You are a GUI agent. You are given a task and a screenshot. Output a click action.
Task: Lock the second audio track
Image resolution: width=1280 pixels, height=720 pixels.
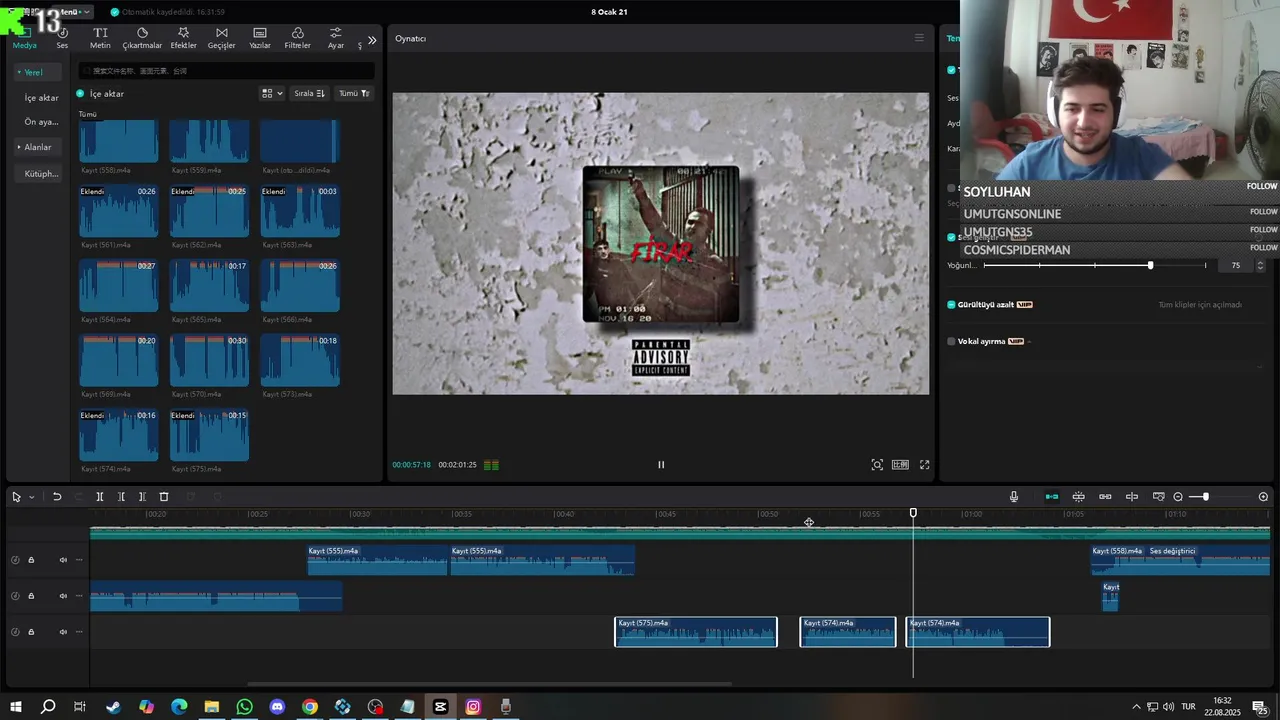coord(31,596)
